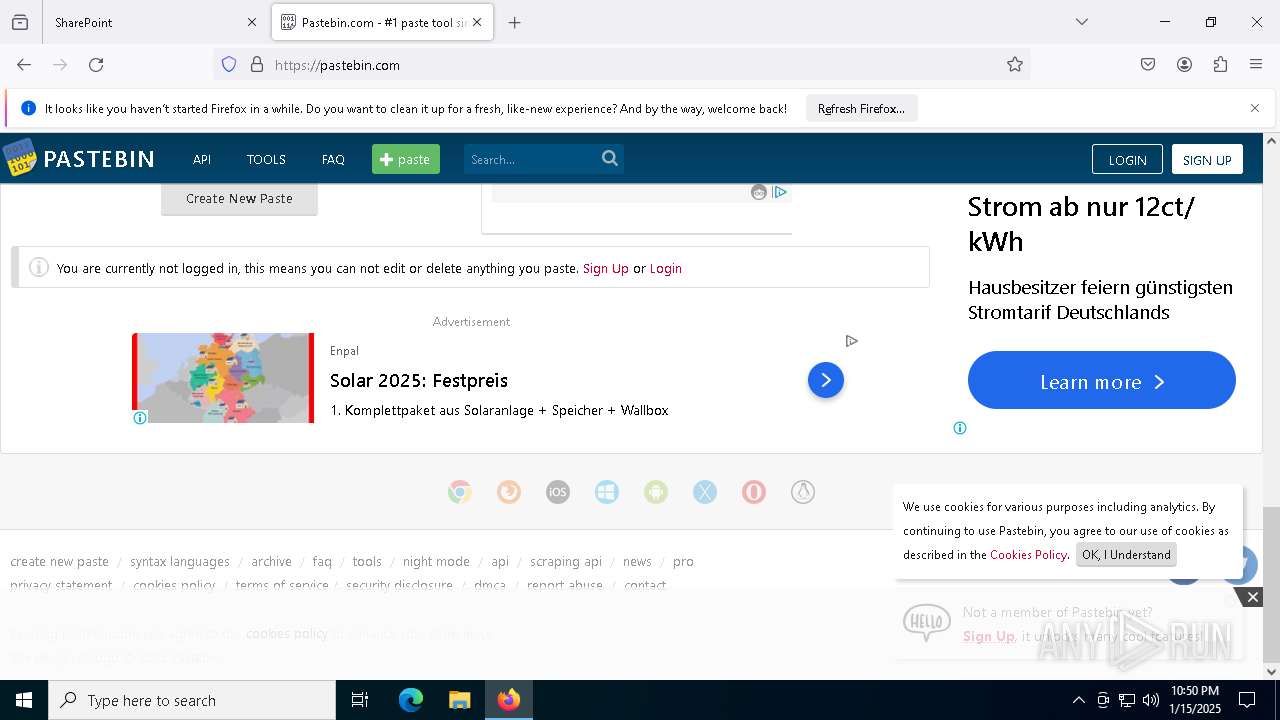Viewport: 1280px width, 720px height.
Task: Follow the Login link in not-logged-in notice
Action: 666,268
